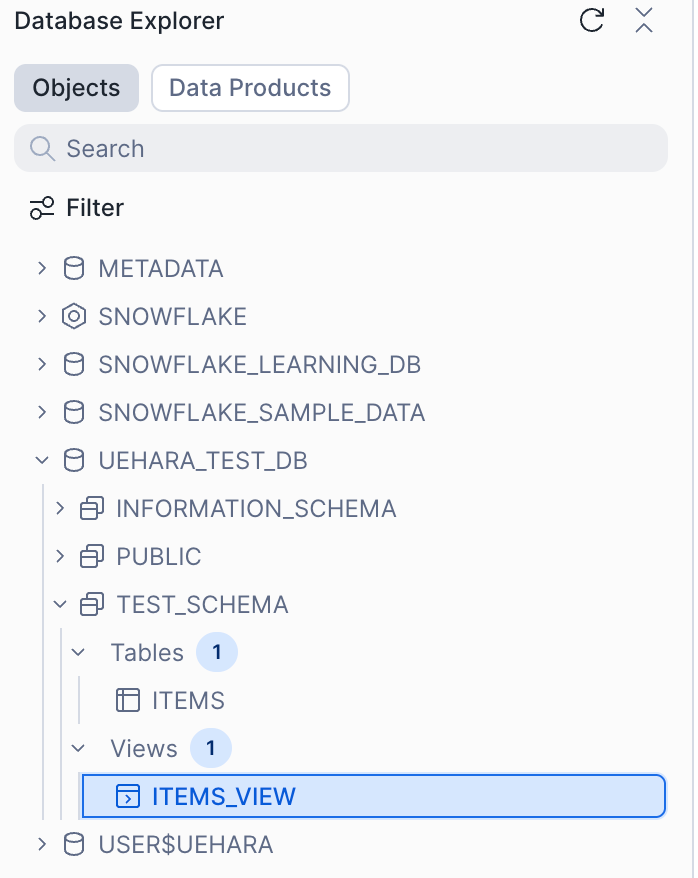Click the Filter sliders icon
This screenshot has height=878, width=698.
(x=42, y=208)
